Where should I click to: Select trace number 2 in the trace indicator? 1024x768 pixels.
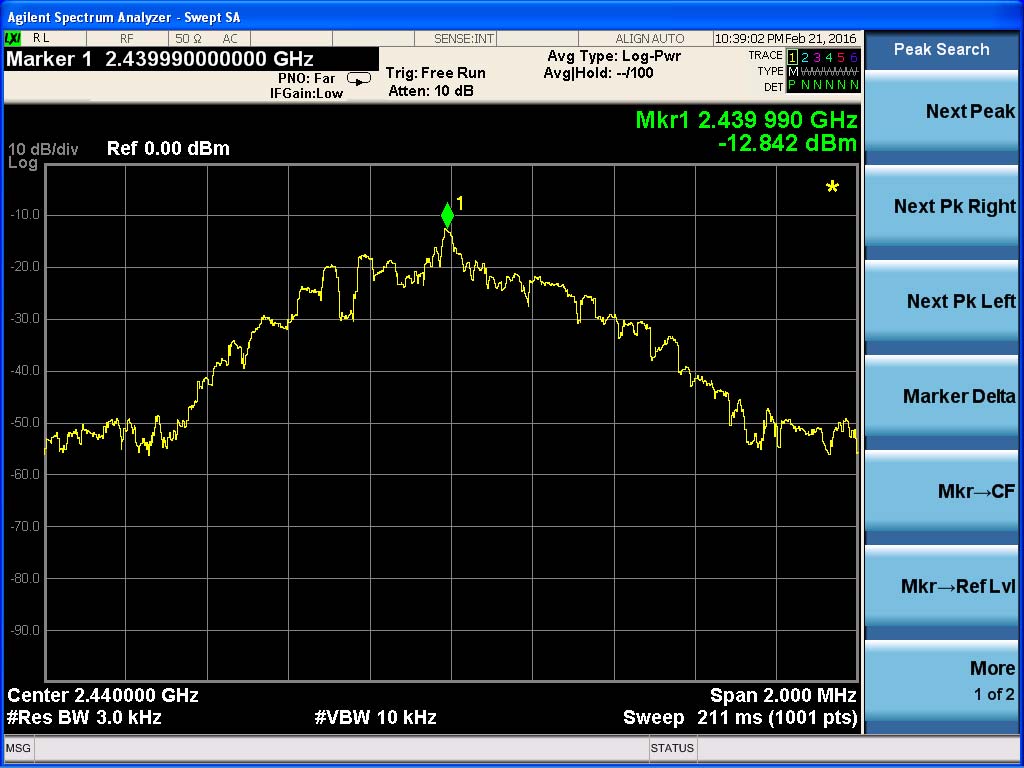click(805, 57)
